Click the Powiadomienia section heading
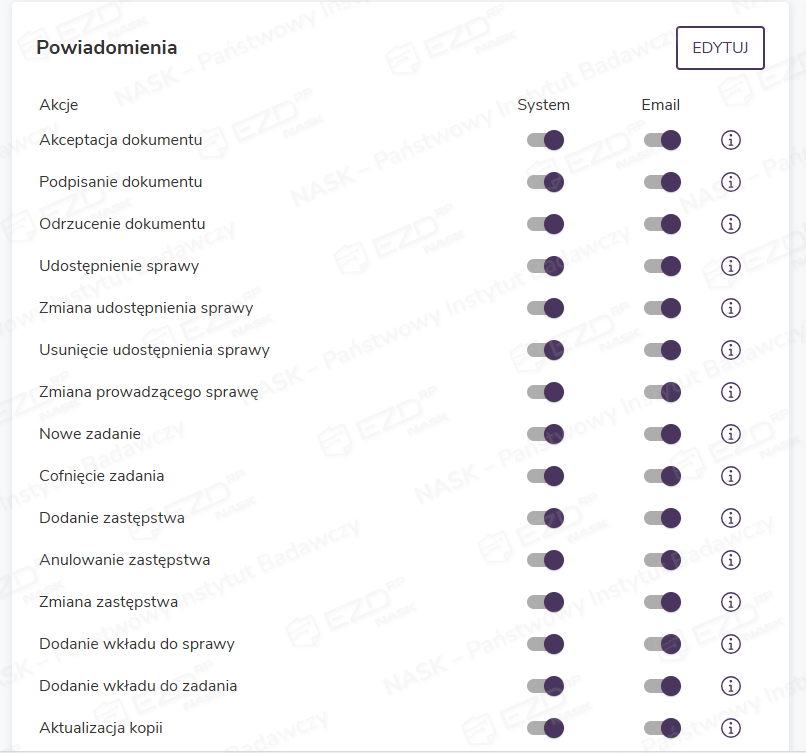 (107, 47)
